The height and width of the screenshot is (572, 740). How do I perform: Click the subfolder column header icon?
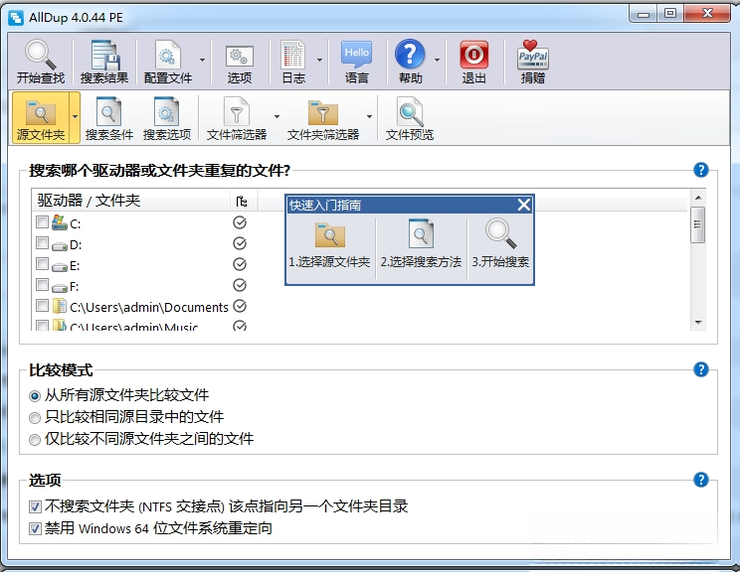pyautogui.click(x=241, y=201)
